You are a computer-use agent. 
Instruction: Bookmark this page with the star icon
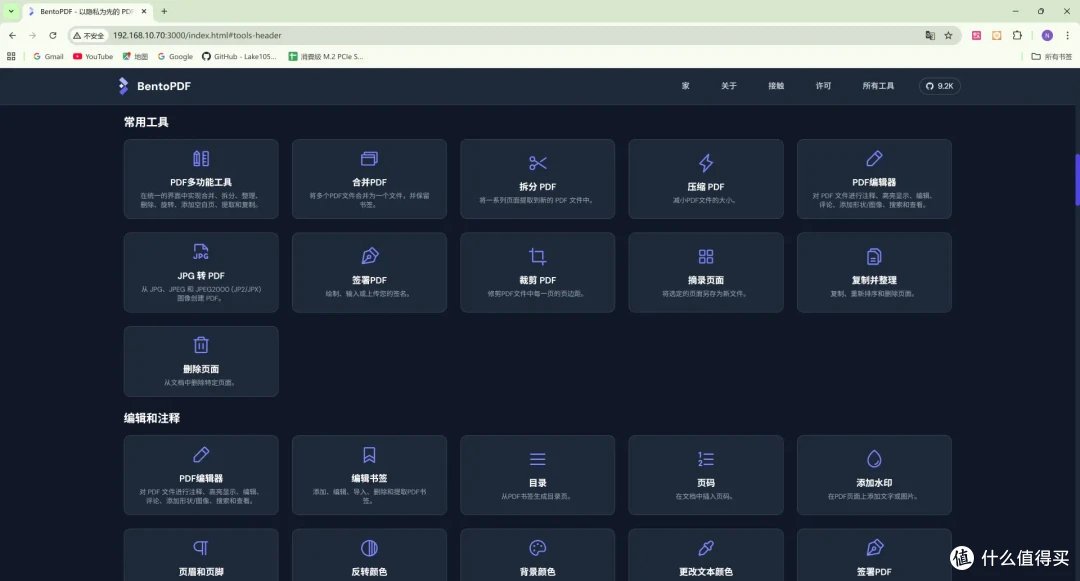(x=948, y=35)
